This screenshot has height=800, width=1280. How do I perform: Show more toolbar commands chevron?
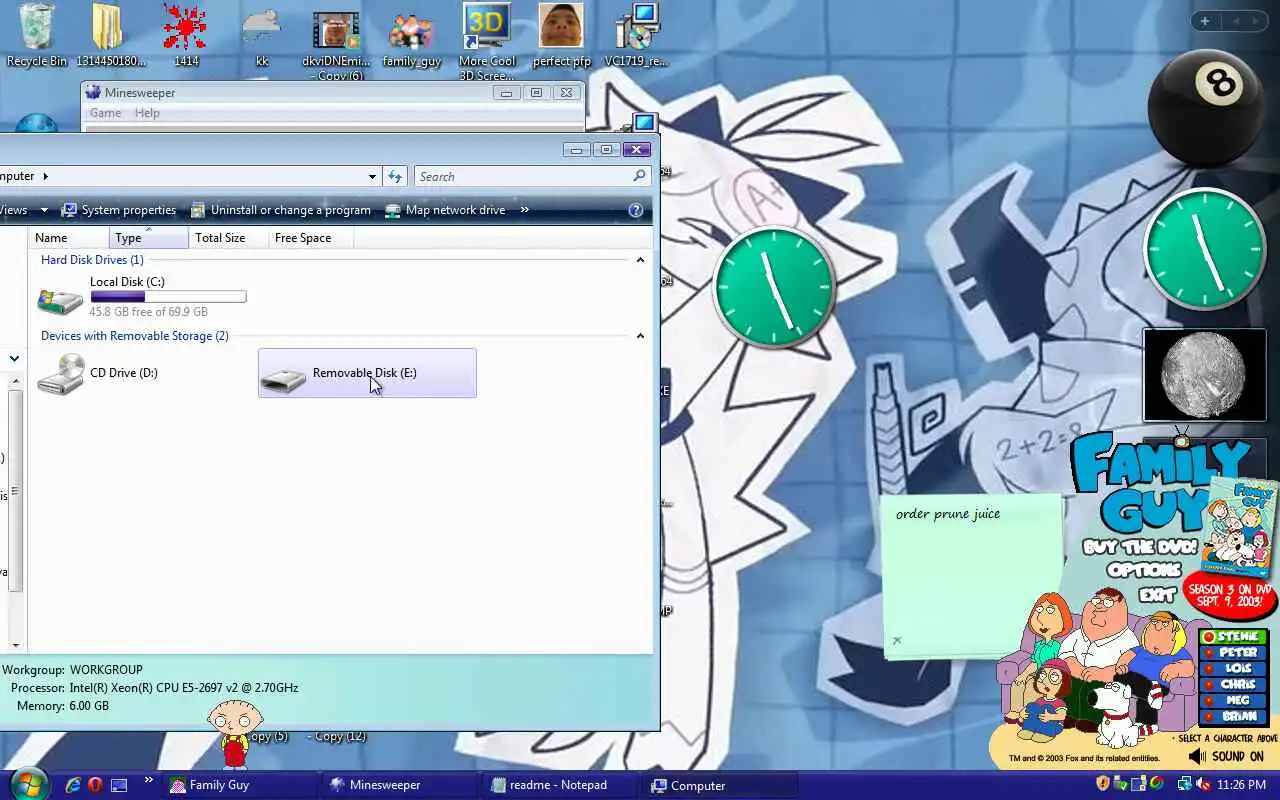pyautogui.click(x=525, y=210)
